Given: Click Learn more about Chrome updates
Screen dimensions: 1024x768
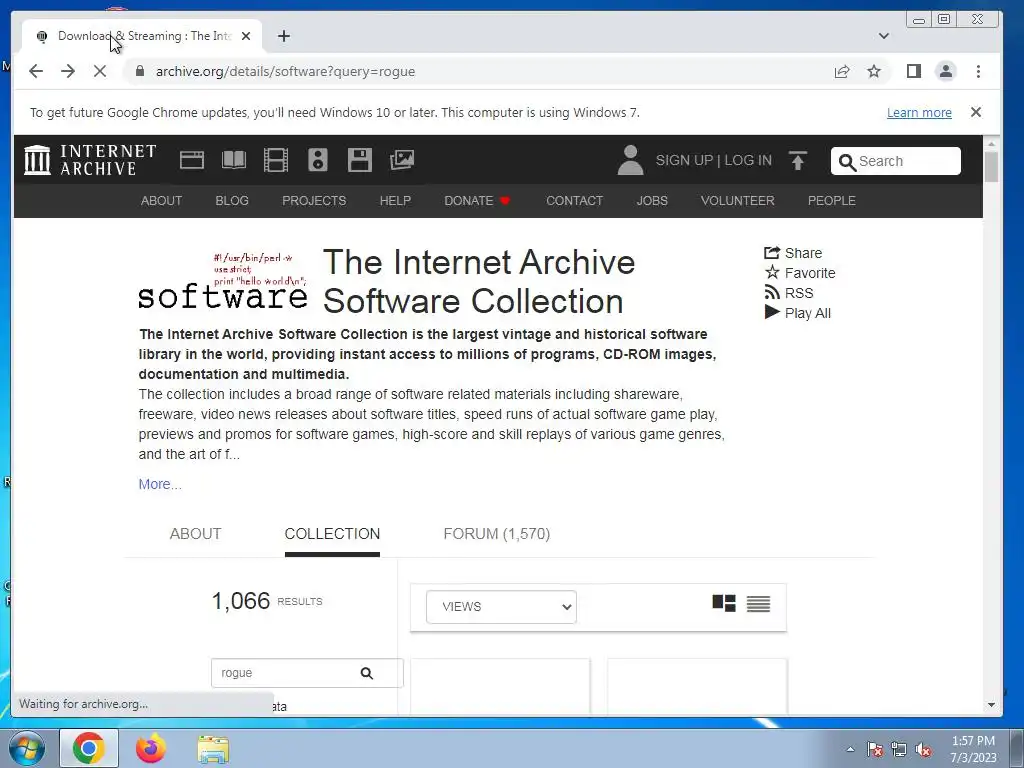Looking at the screenshot, I should pos(919,112).
